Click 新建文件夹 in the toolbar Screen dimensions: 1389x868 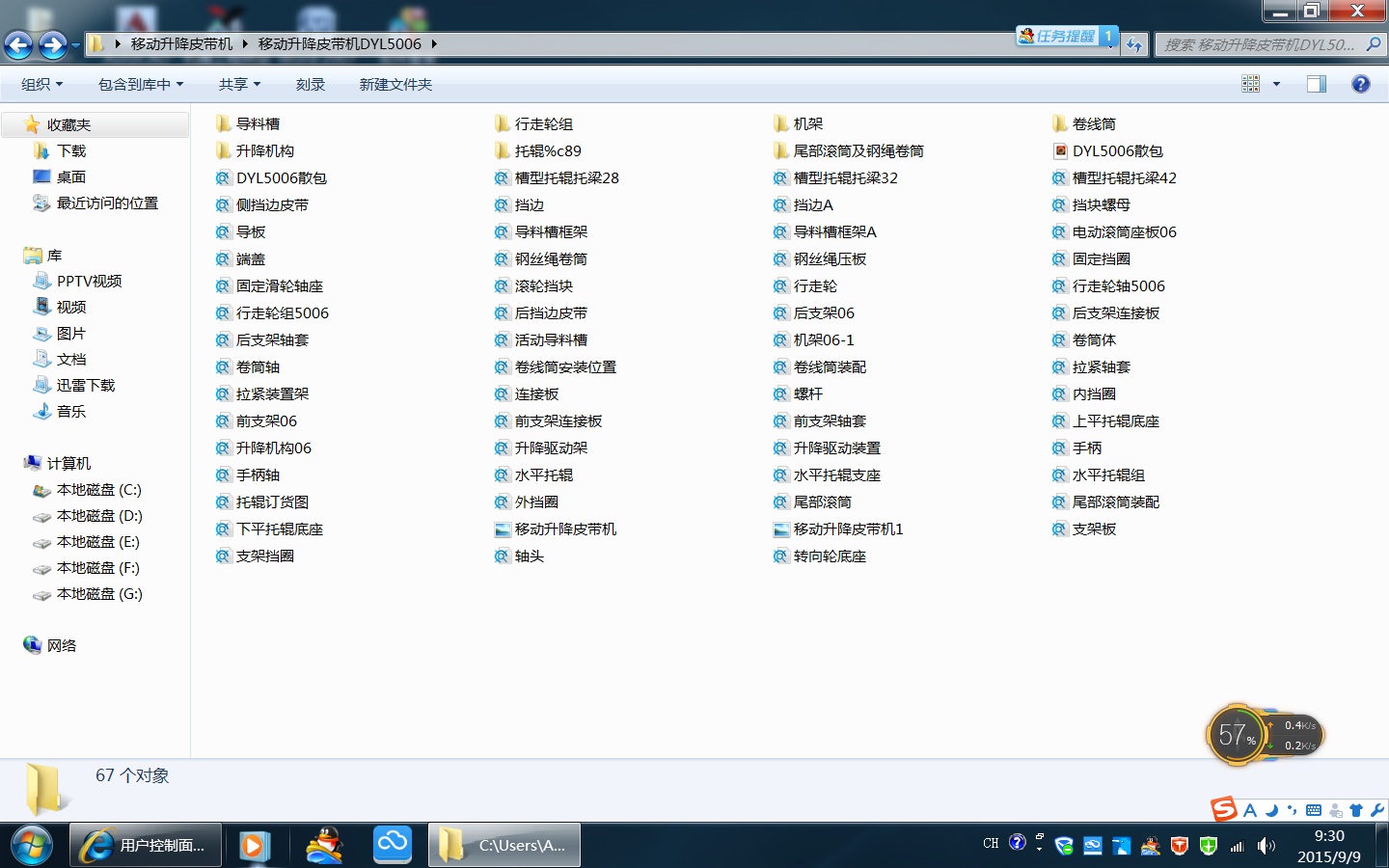coord(395,84)
